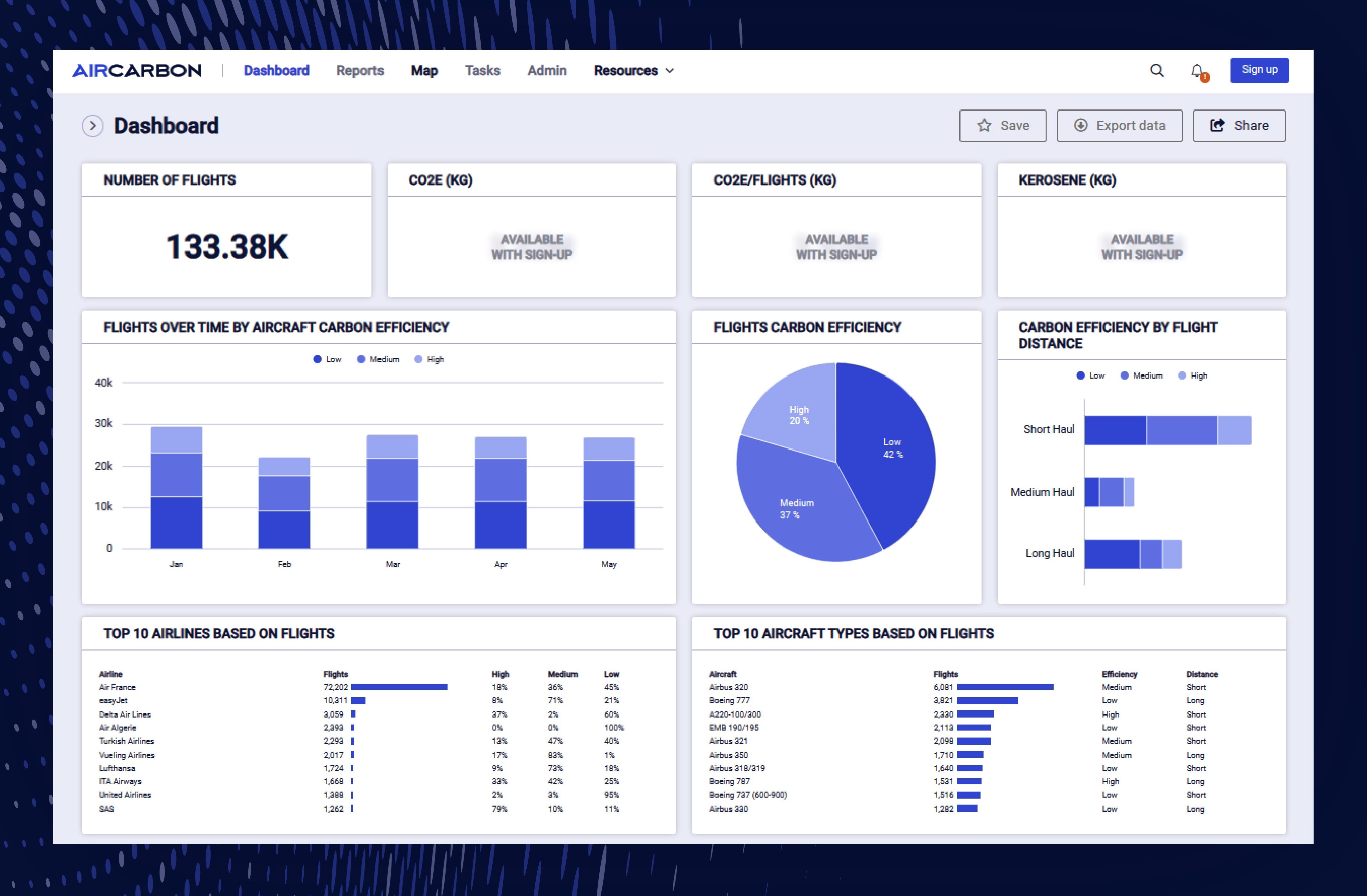Click the Feb stacked bar
This screenshot has width=1367, height=896.
point(284,503)
